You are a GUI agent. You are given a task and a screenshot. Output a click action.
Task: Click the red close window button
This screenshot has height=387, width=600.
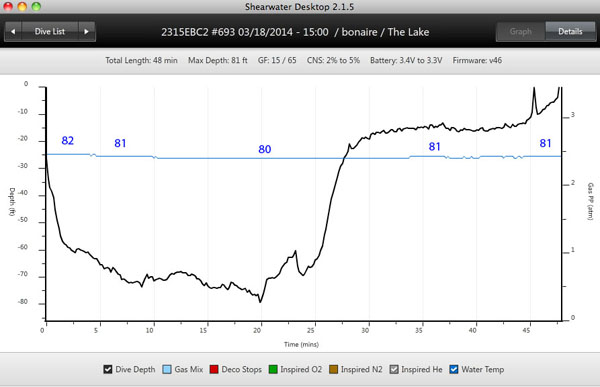point(8,6)
